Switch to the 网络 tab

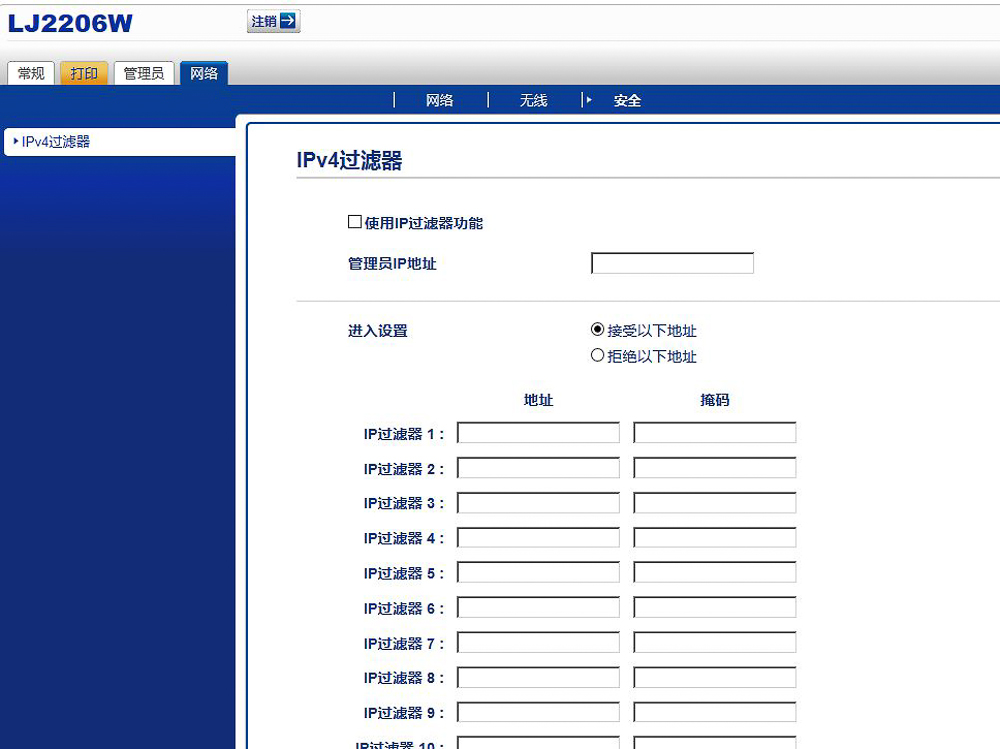[x=203, y=72]
